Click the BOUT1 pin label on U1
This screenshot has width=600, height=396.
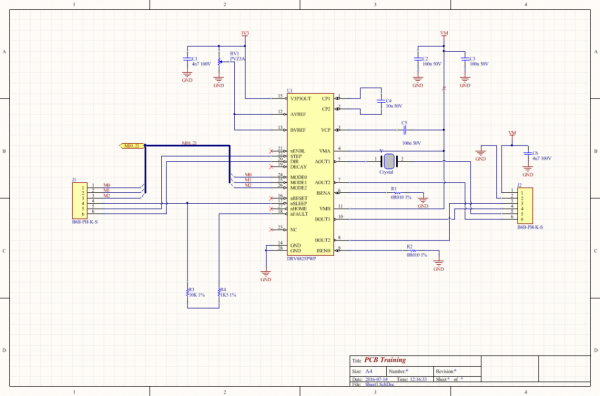pos(323,219)
